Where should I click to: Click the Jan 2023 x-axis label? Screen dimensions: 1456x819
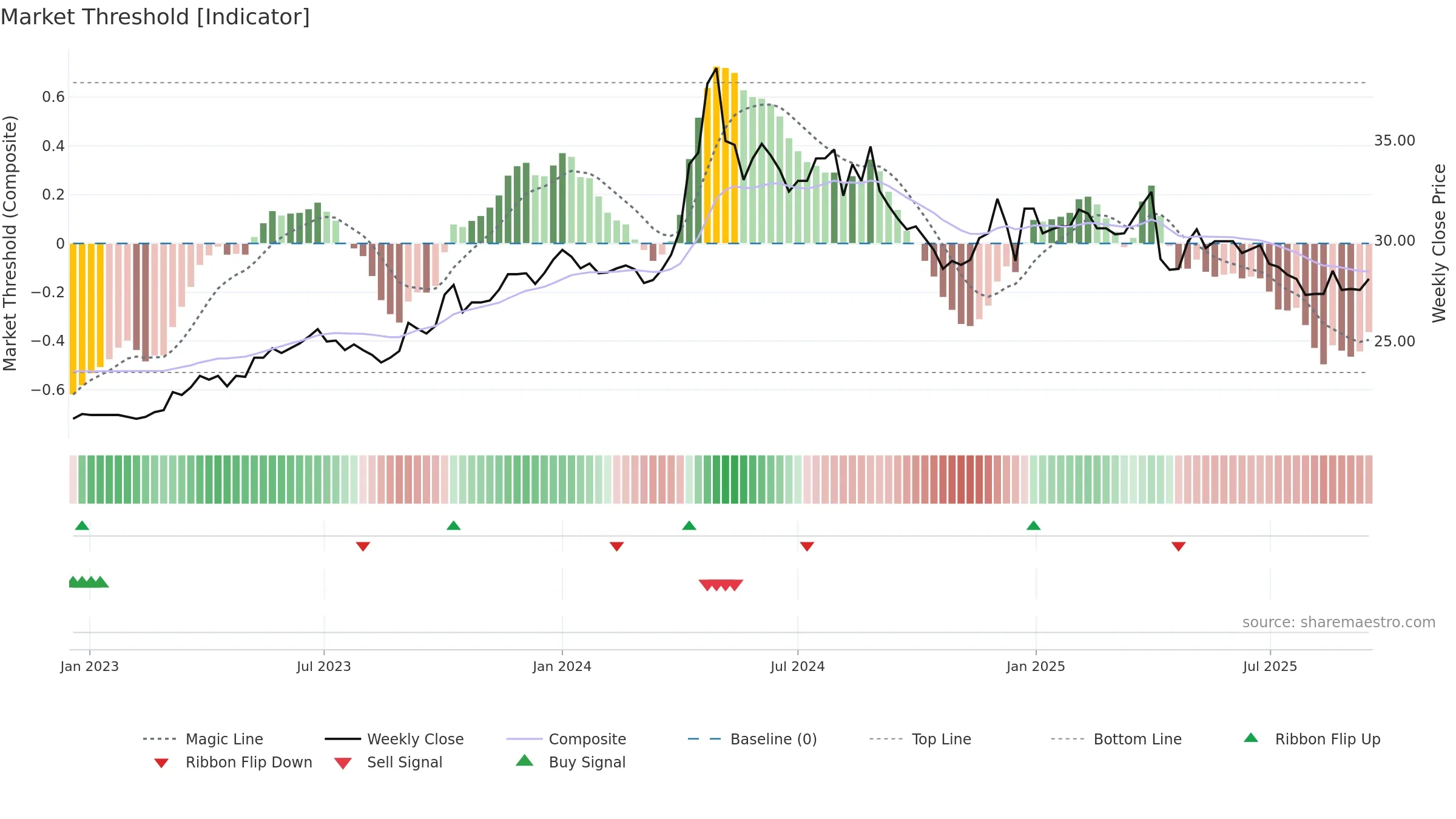click(x=90, y=666)
